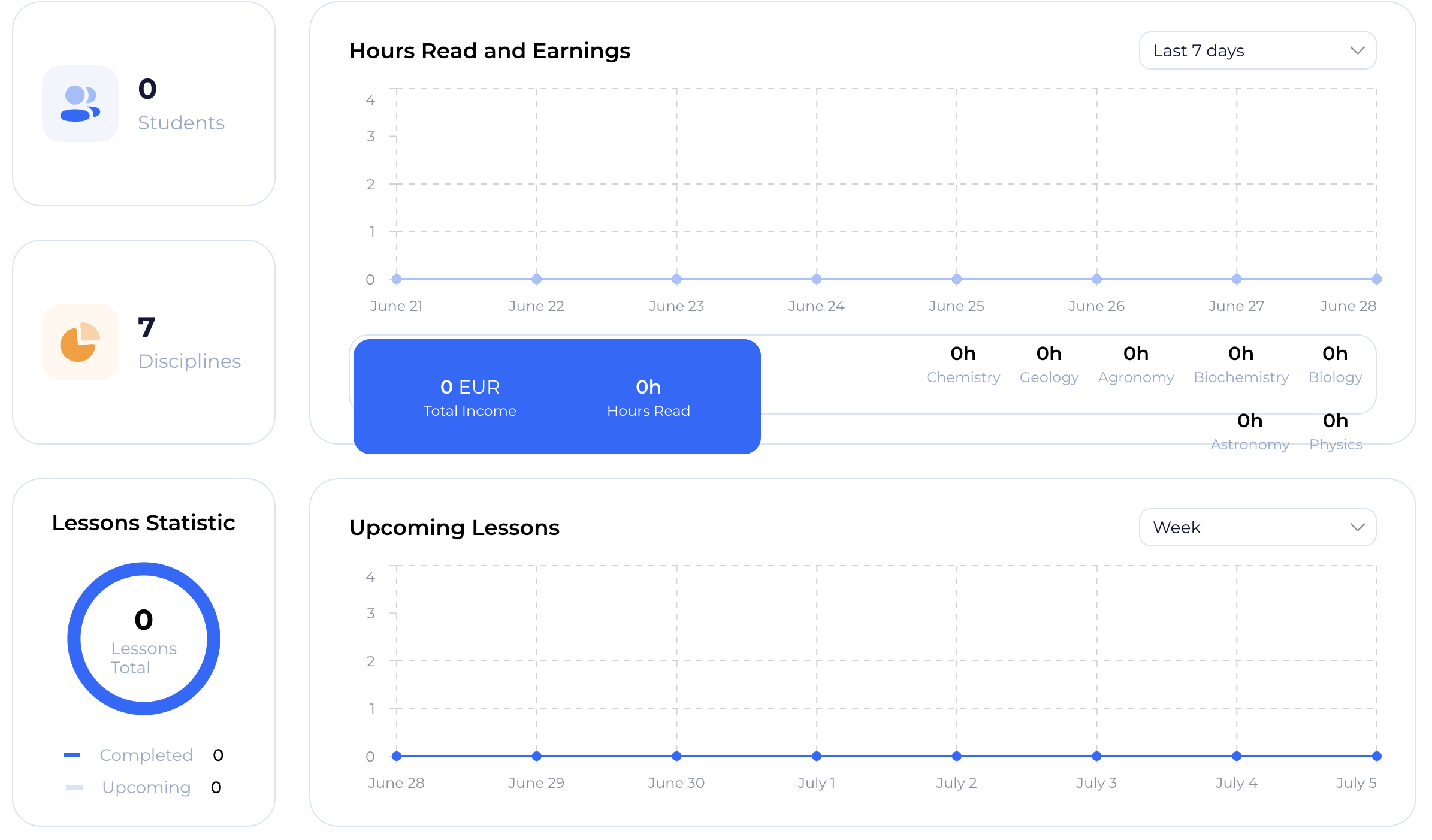Click the chevron arrow in Week dropdown
This screenshot has height=840, width=1432.
click(1357, 527)
